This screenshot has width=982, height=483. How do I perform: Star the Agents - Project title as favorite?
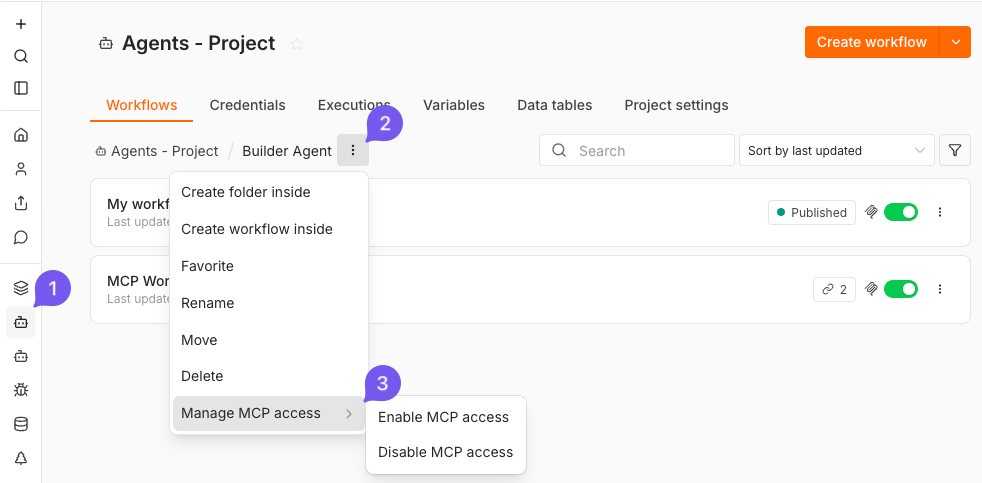297,44
